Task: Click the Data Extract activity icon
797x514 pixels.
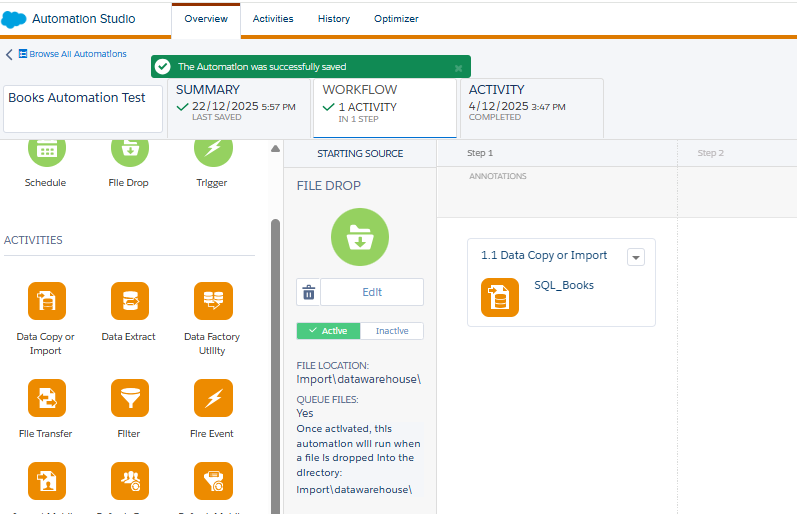Action: click(129, 301)
